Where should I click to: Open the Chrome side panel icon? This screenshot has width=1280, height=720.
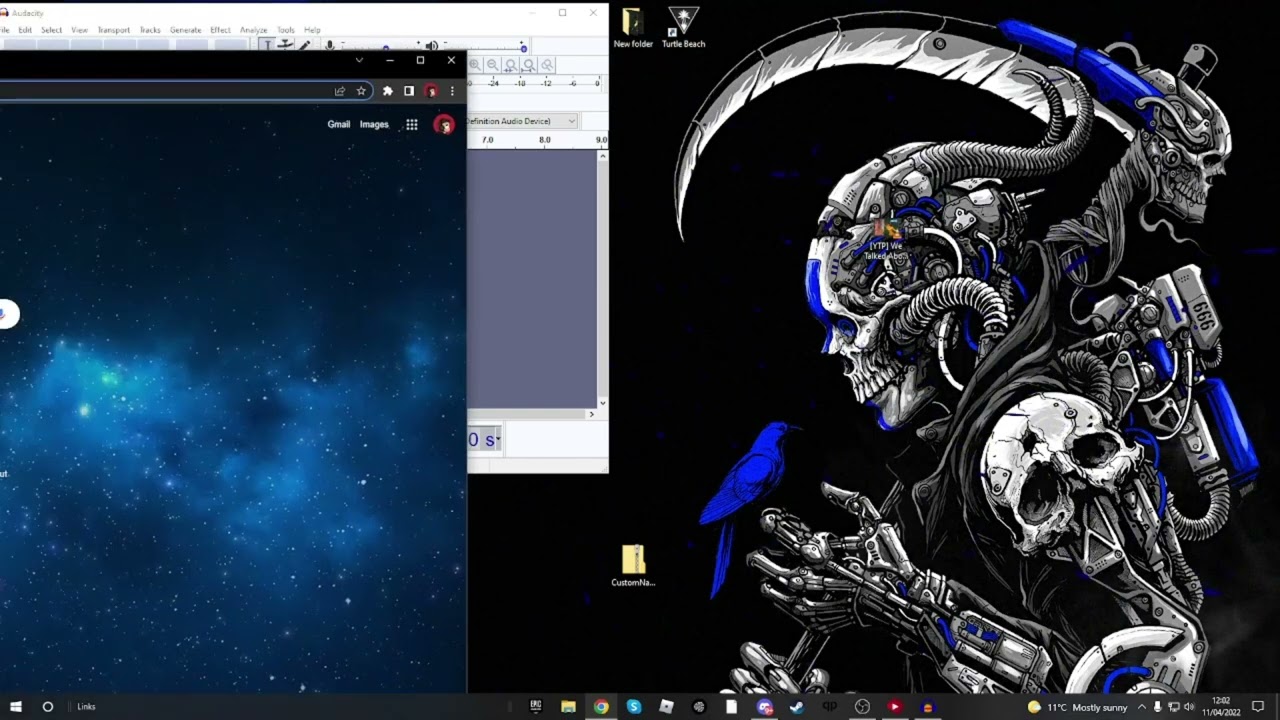pos(409,91)
